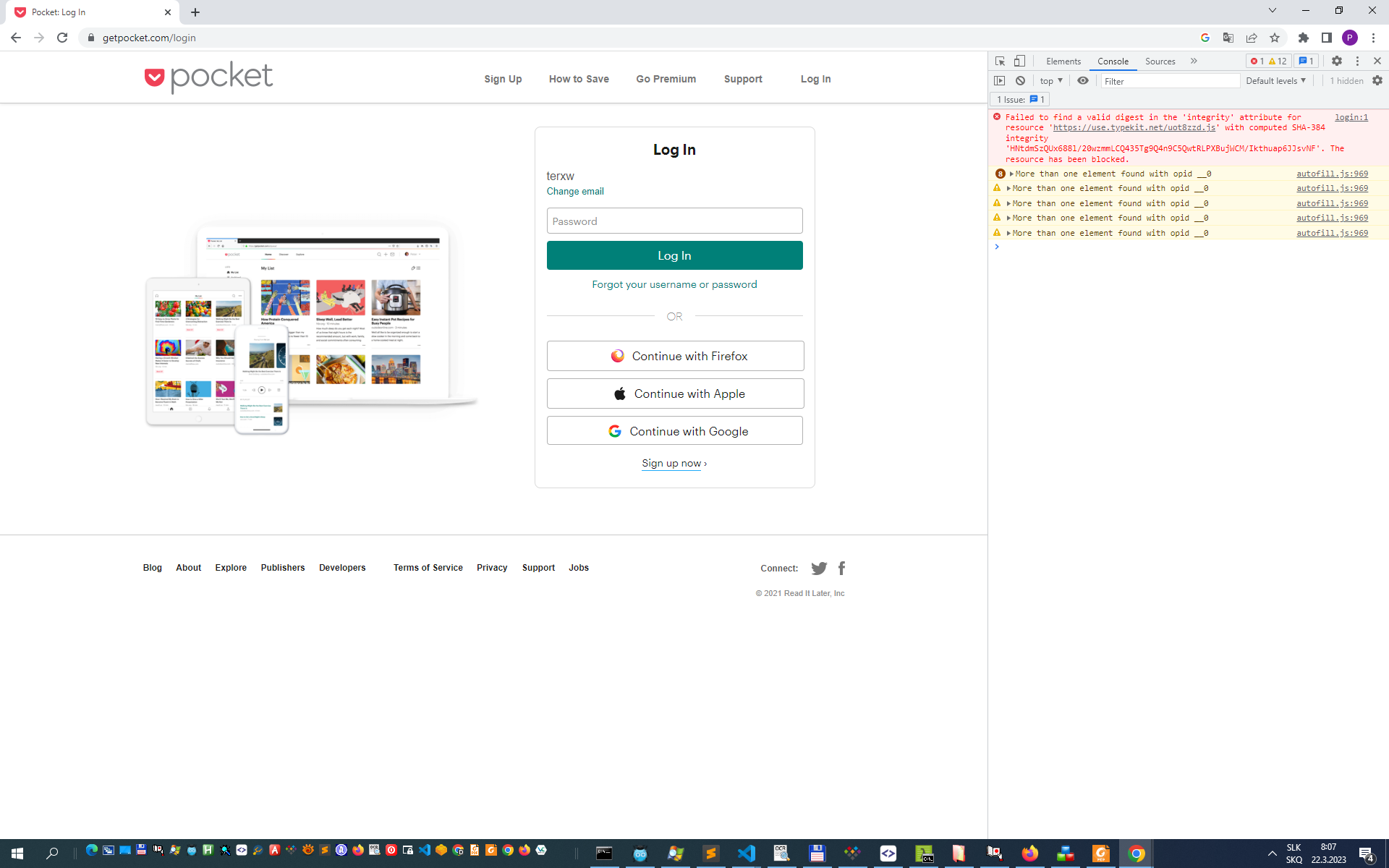Open the How to Save nav item
This screenshot has height=868, width=1389.
point(579,79)
